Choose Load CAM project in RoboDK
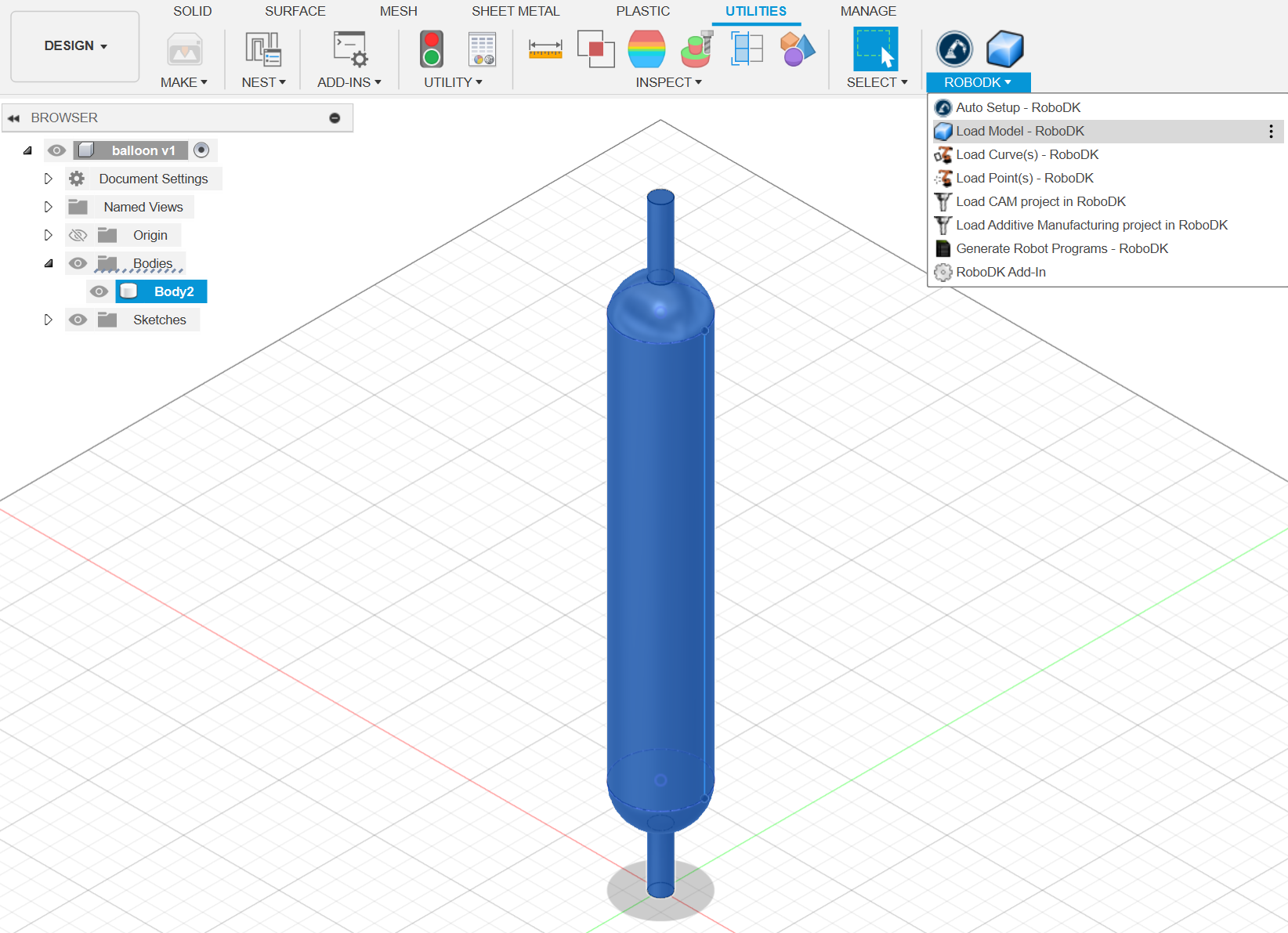 pos(1108,202)
